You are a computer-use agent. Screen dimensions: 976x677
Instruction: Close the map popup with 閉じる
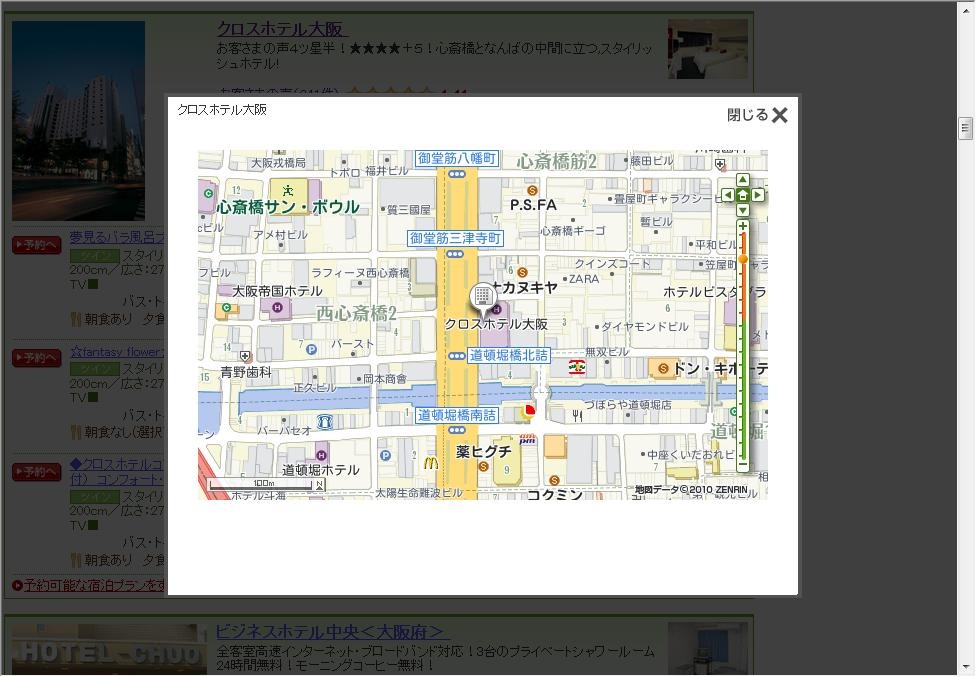(757, 115)
